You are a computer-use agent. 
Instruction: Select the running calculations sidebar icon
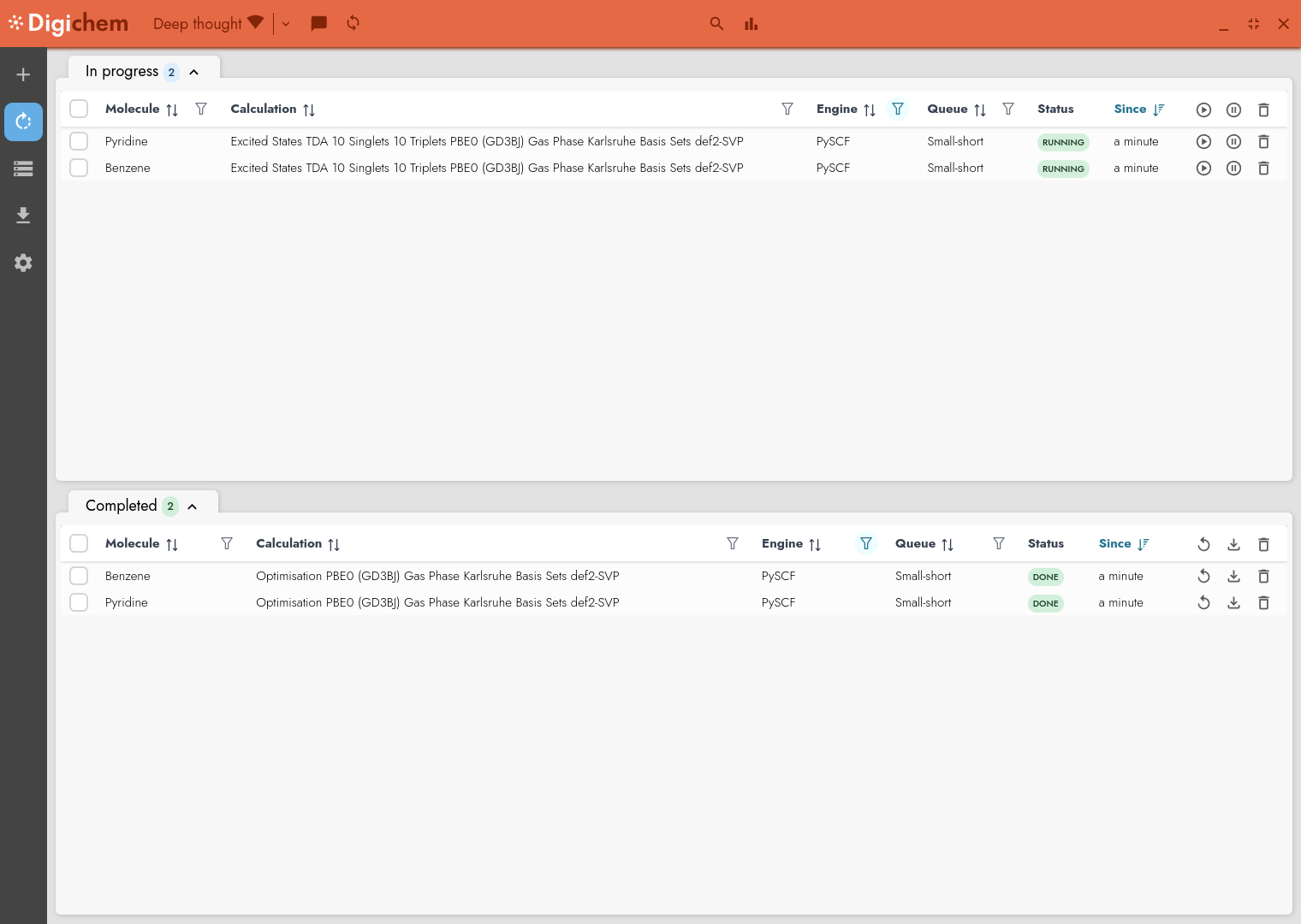pos(23,121)
